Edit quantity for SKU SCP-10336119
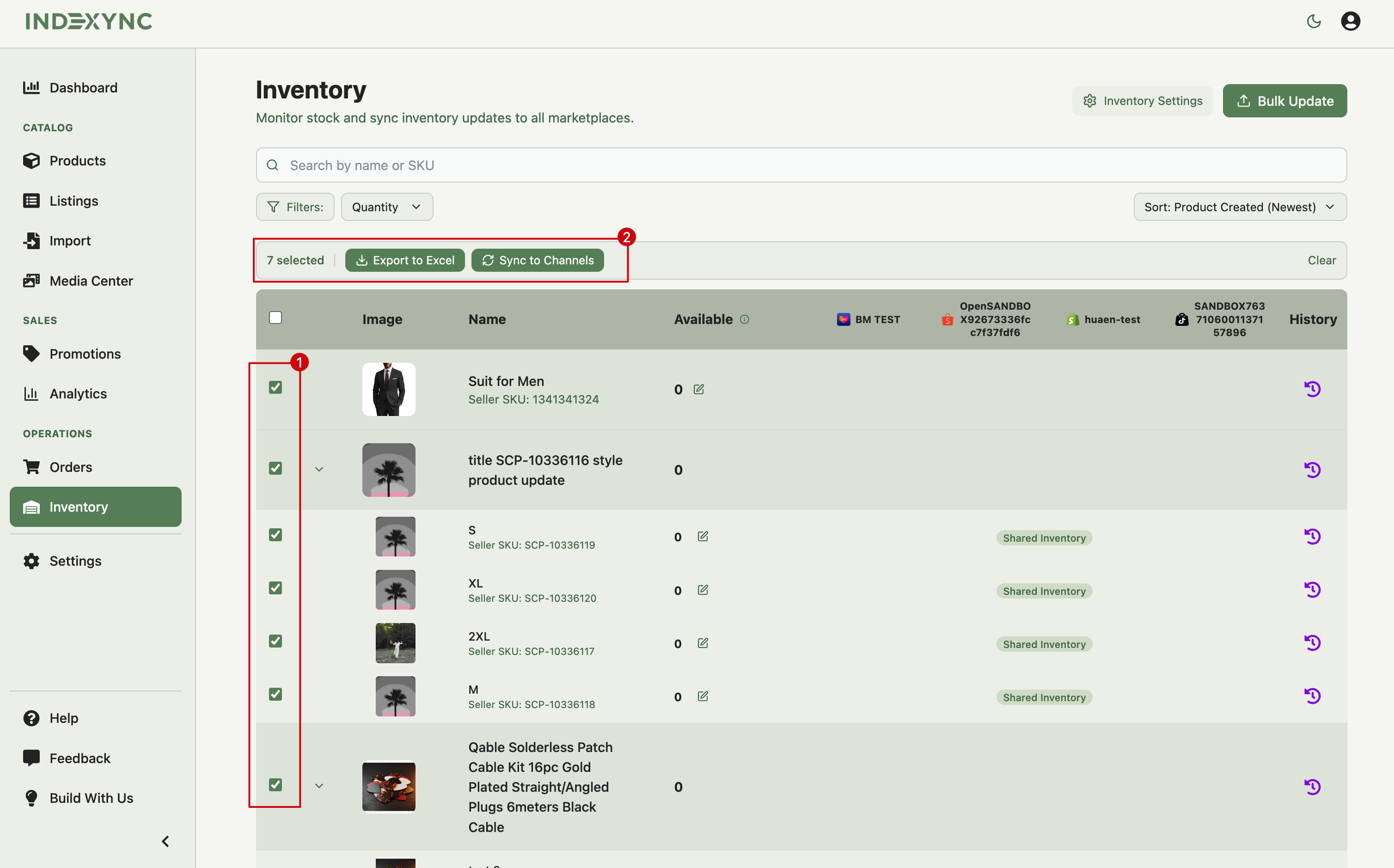Viewport: 1394px width, 868px height. [703, 536]
